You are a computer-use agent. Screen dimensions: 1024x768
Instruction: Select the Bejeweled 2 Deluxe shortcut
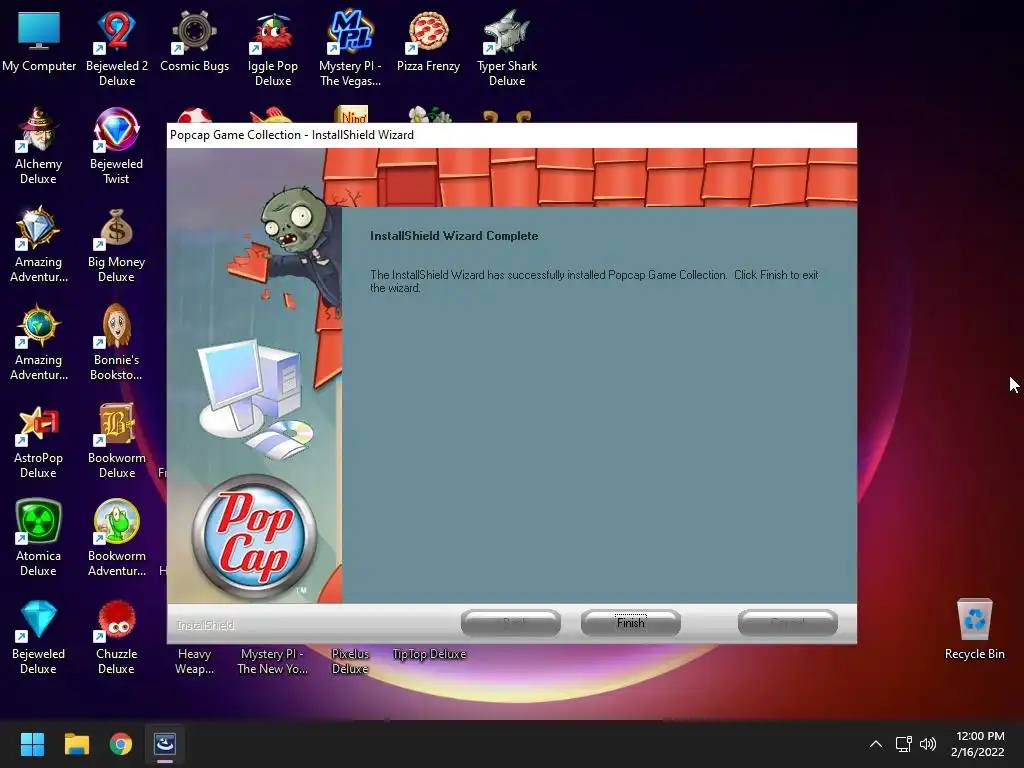[117, 49]
